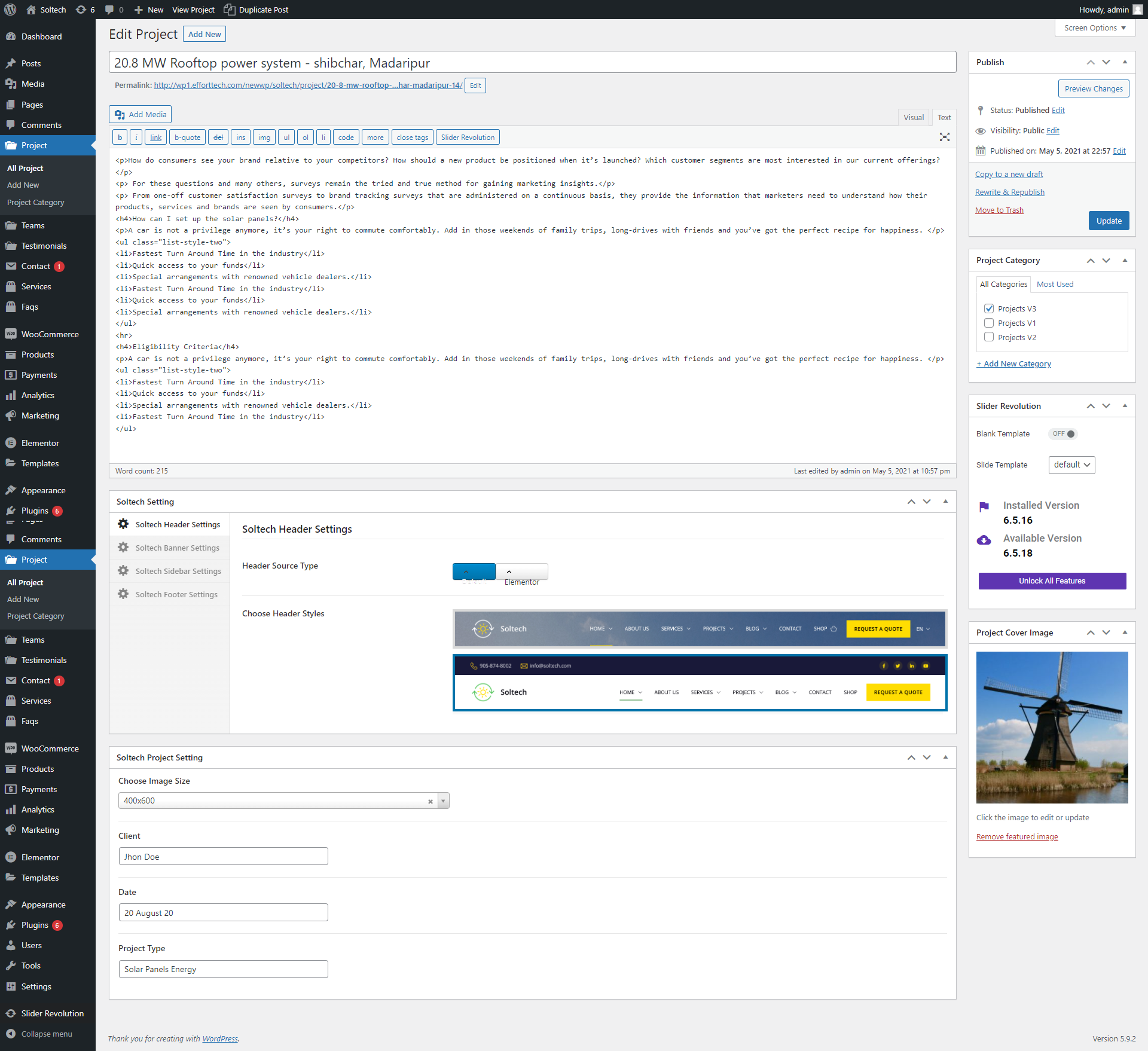Select the Elementor header source type
1148x1051 pixels.
click(x=522, y=572)
